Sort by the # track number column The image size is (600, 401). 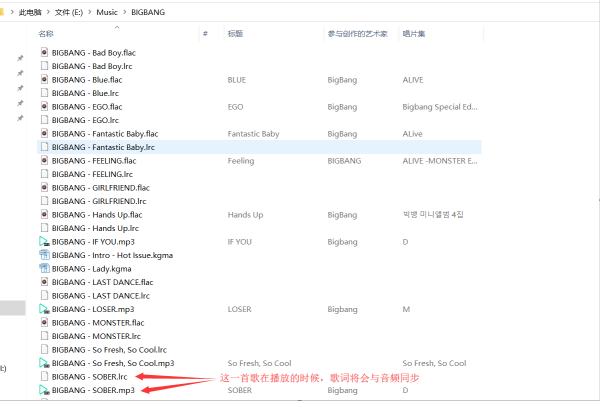[x=205, y=34]
